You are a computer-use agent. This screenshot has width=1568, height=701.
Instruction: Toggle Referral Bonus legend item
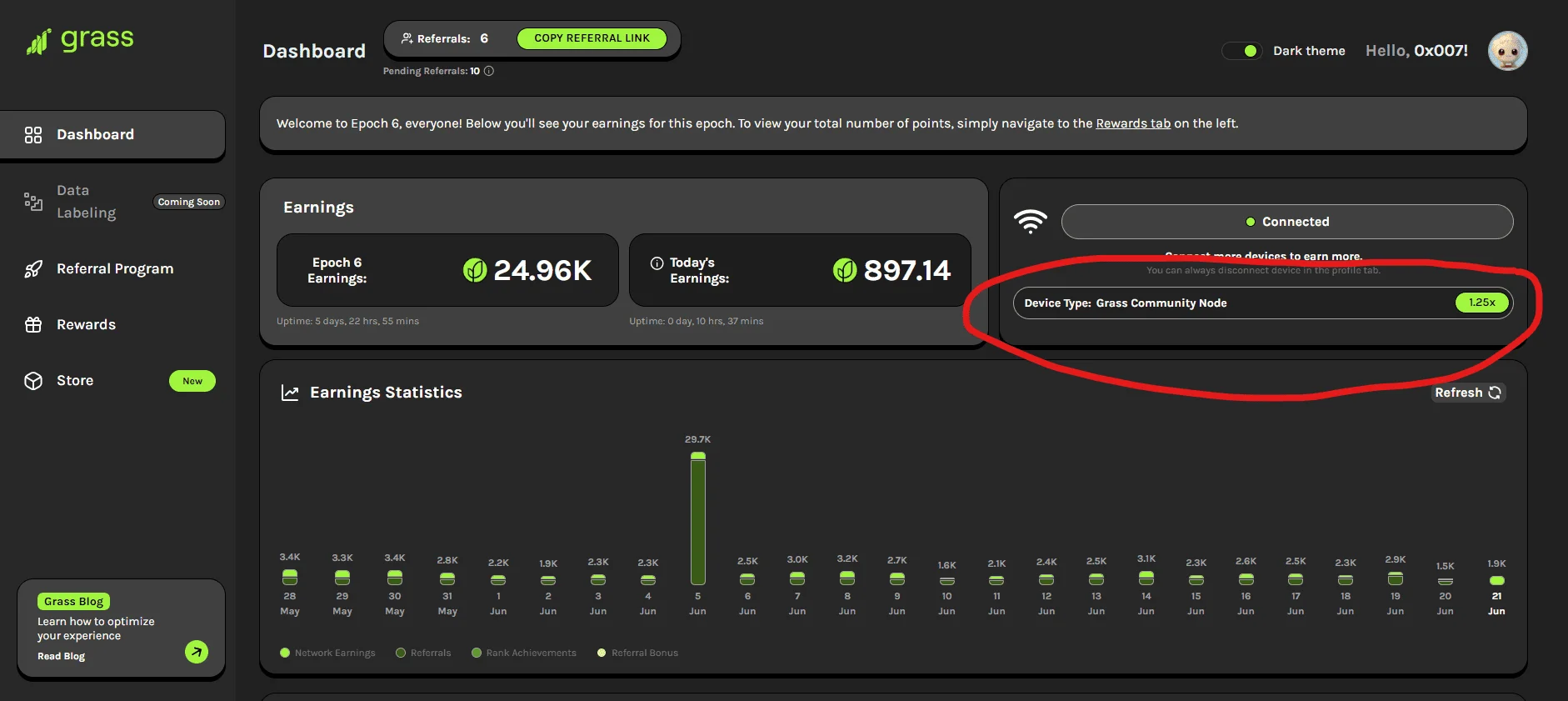pos(637,653)
